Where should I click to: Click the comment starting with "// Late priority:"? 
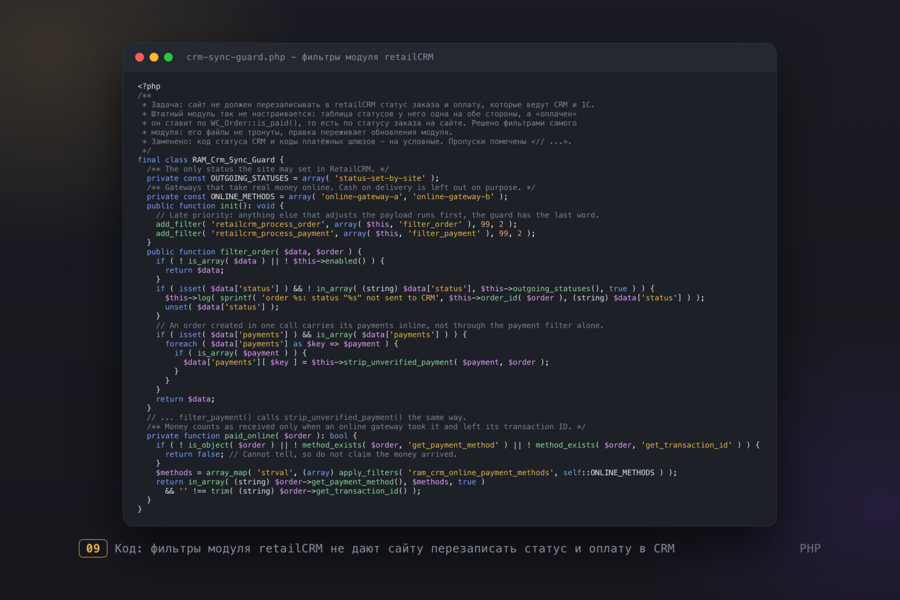[377, 215]
